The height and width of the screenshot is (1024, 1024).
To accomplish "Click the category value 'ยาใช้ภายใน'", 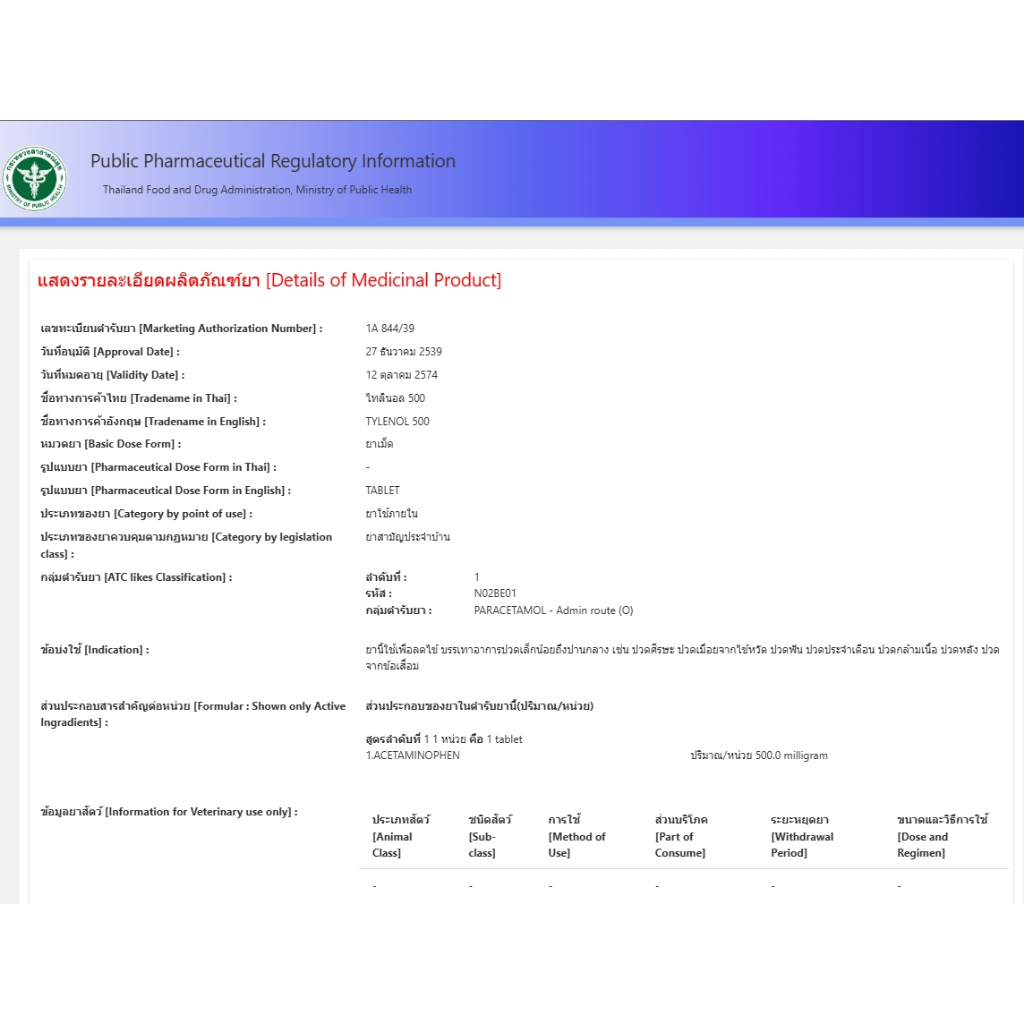I will (391, 513).
